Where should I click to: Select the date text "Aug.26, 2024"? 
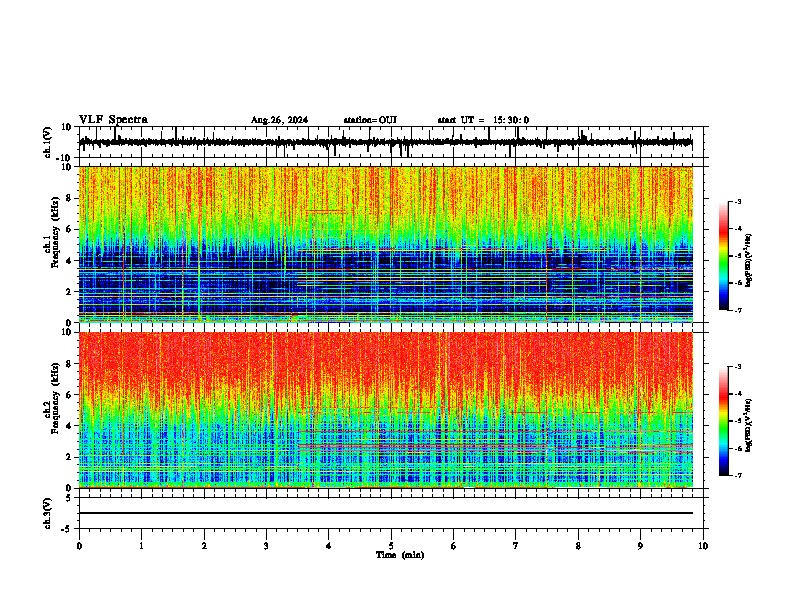tap(279, 120)
